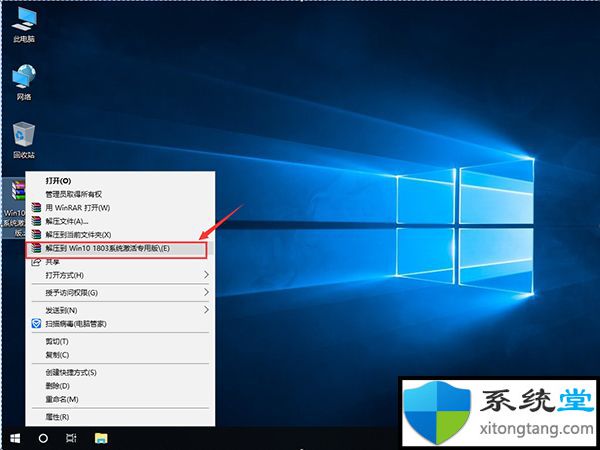Screen dimensions: 600x450
Task: Choose 剪切(T) in the context menu
Action: [x=57, y=341]
